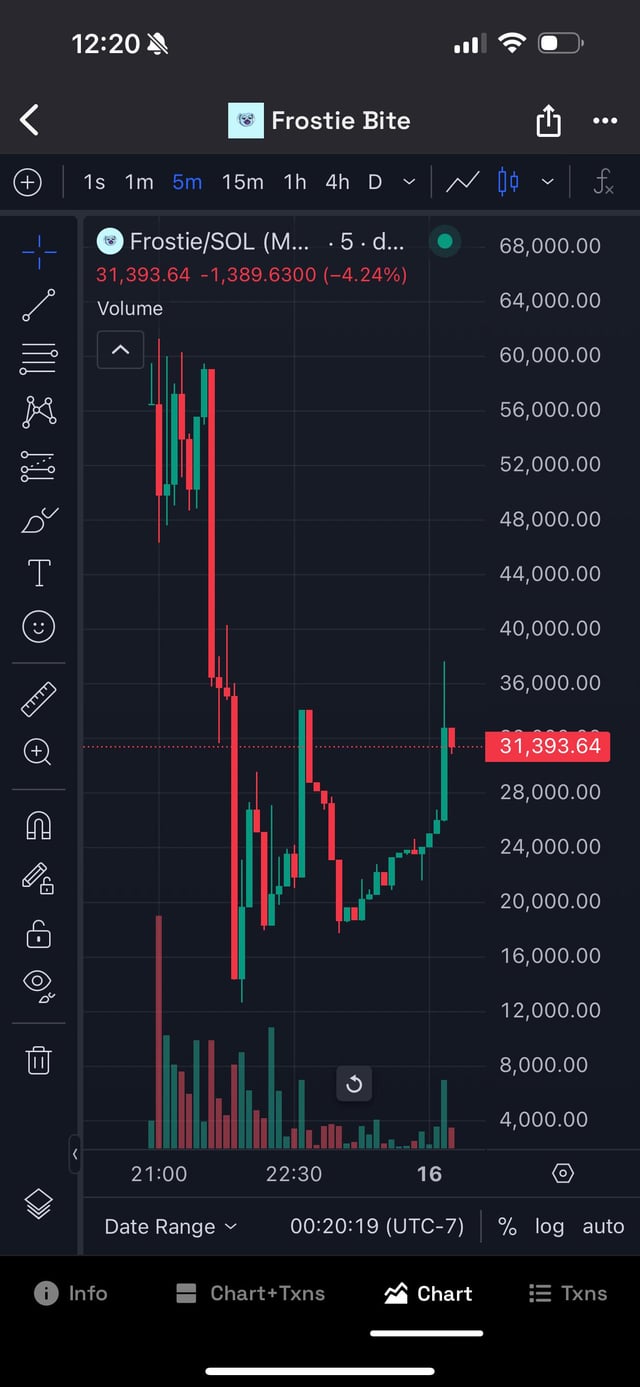Open the Date Range dropdown
640x1387 pixels.
click(171, 1226)
